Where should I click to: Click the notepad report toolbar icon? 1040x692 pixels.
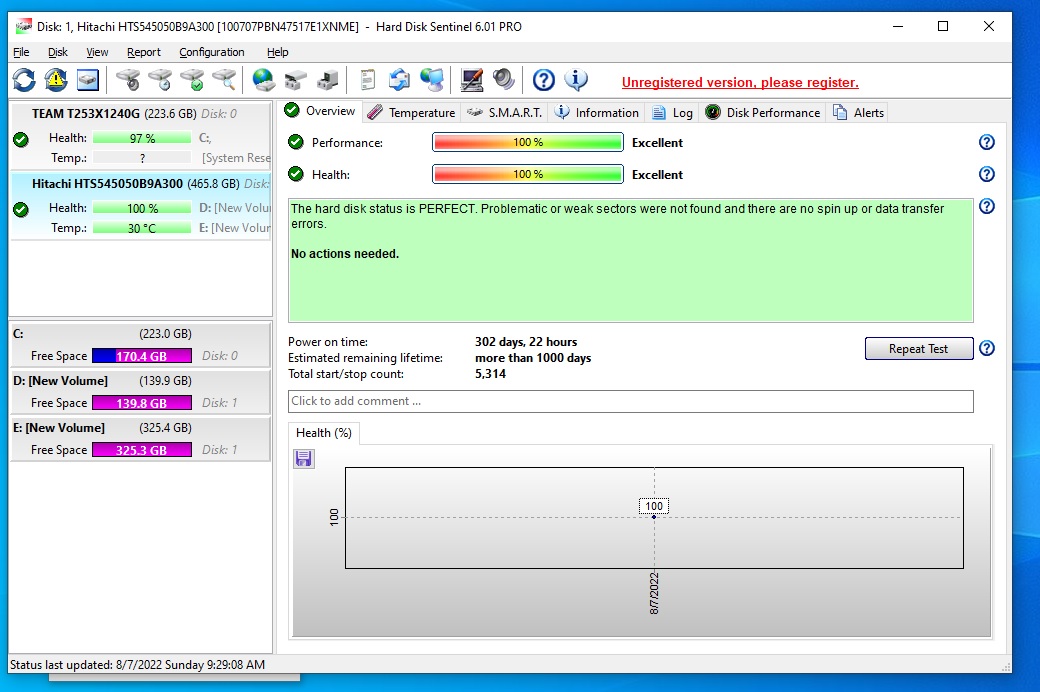(x=368, y=80)
